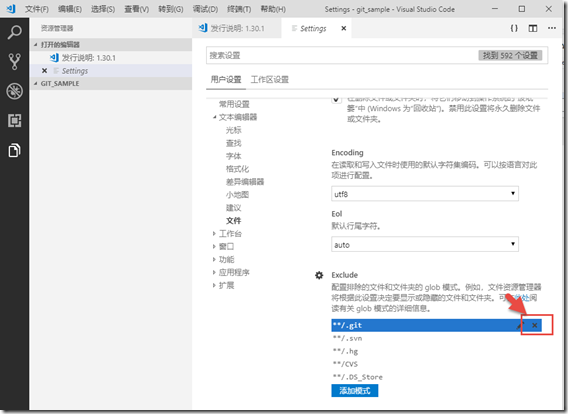568x414 pixels.
Task: Collapse the 文本编辑器 settings group
Action: pos(214,117)
